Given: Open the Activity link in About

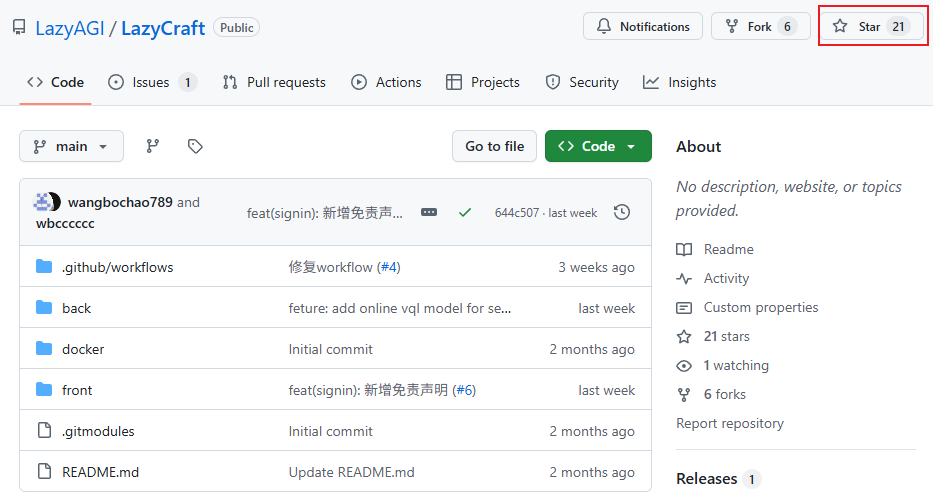Looking at the screenshot, I should [x=727, y=279].
